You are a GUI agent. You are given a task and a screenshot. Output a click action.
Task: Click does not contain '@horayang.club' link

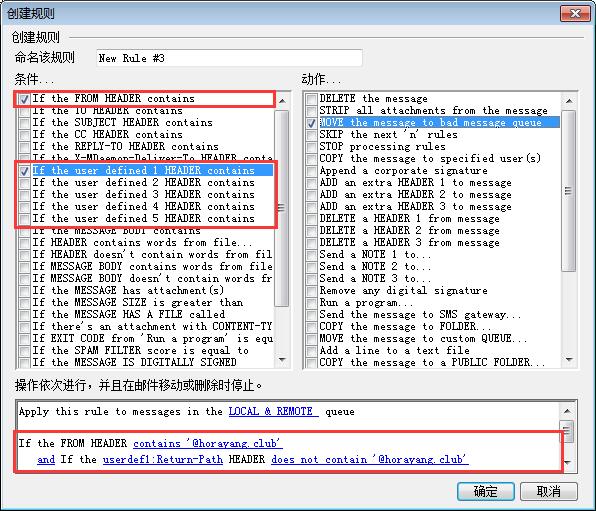click(370, 460)
